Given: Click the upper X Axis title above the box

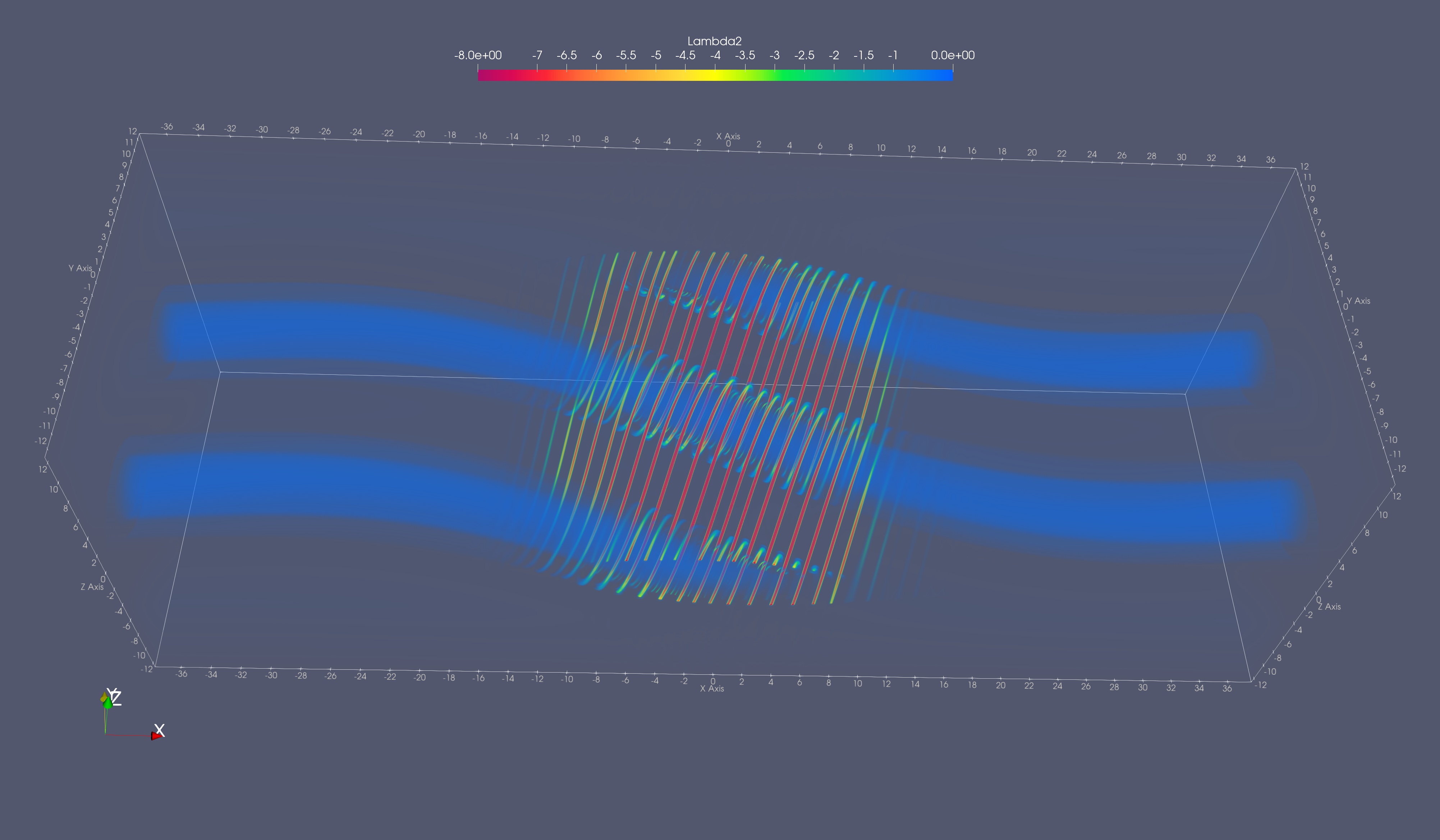Looking at the screenshot, I should coord(728,136).
